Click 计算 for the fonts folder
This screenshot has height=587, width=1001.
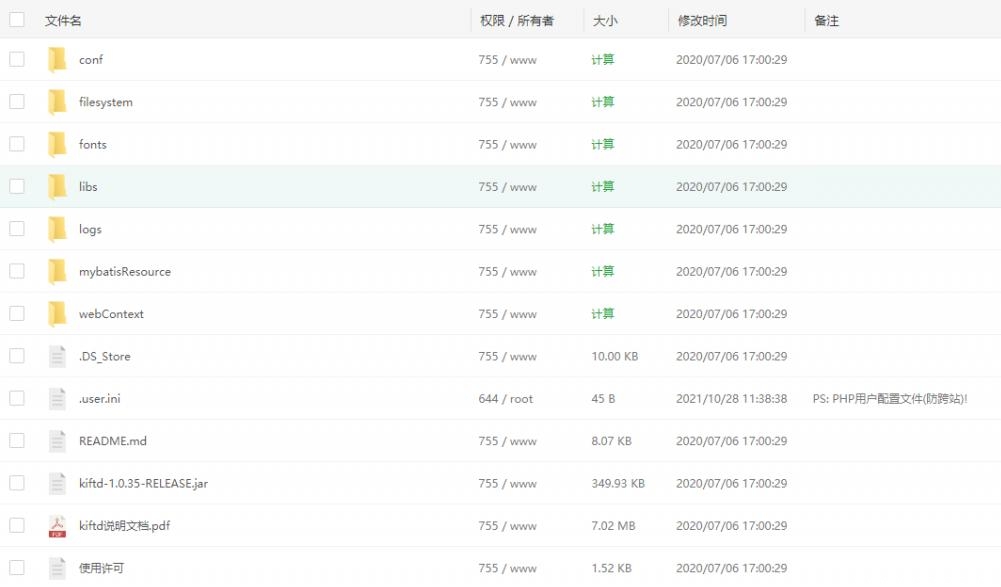tap(603, 144)
